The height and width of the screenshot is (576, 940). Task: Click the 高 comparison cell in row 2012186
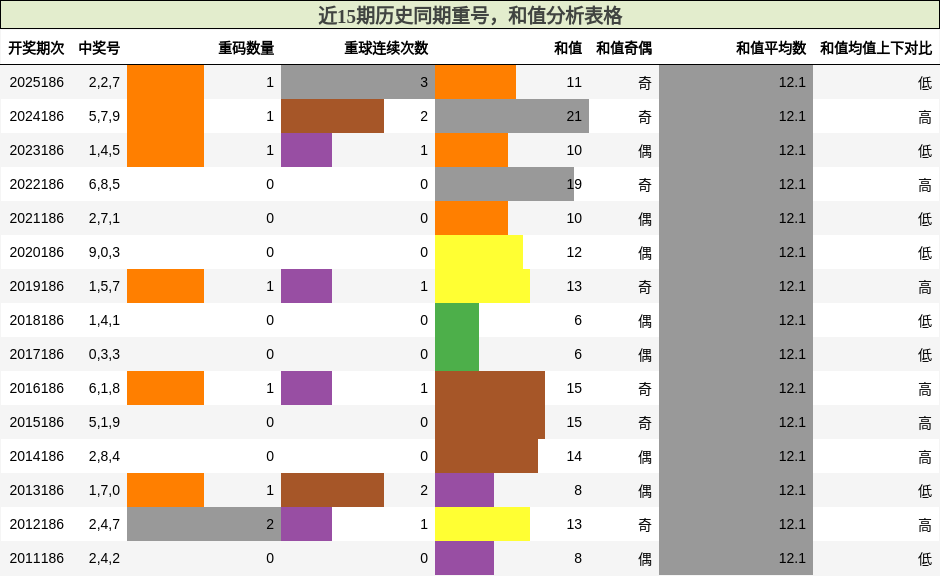(x=925, y=524)
